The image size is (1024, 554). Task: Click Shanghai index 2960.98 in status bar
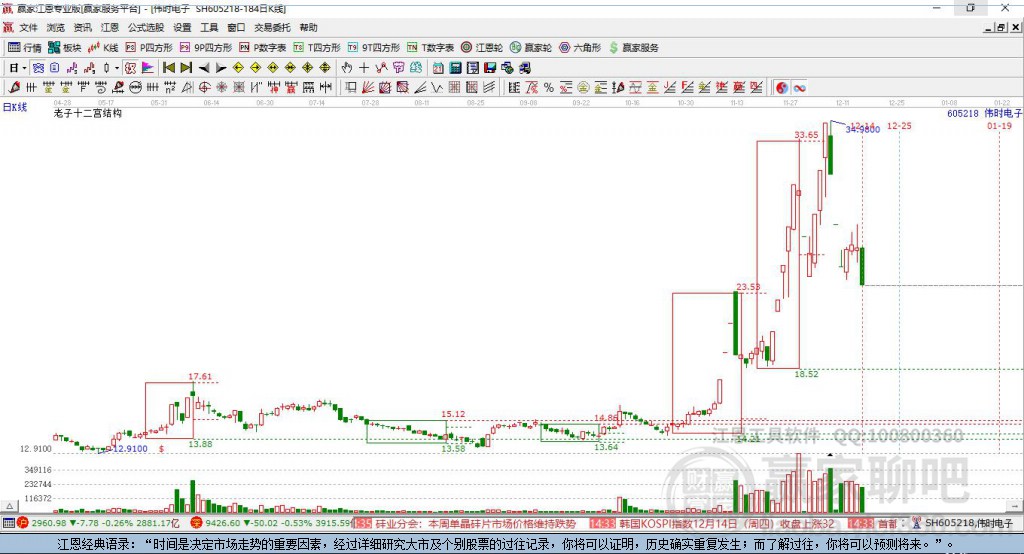[48, 523]
